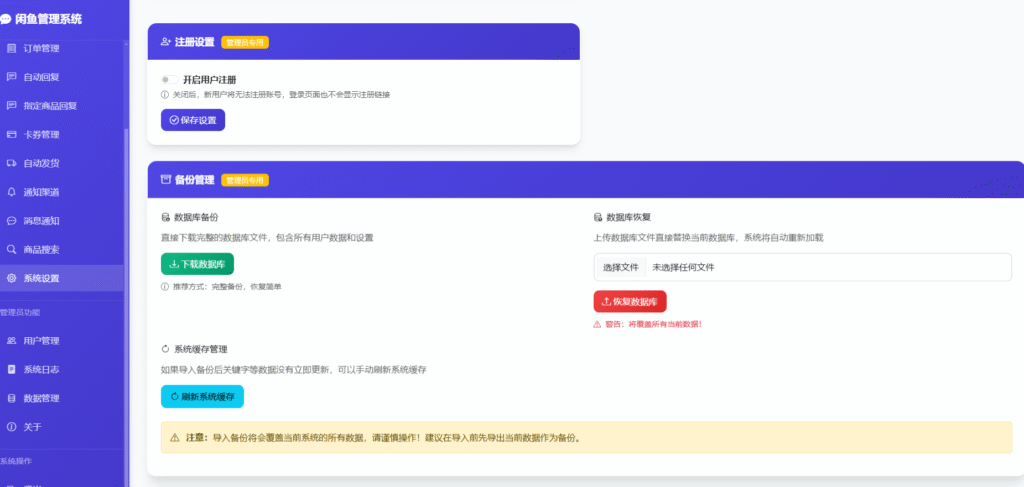The width and height of the screenshot is (1024, 487).
Task: Click the 系统缓存管理 refresh icon
Action: click(x=165, y=349)
